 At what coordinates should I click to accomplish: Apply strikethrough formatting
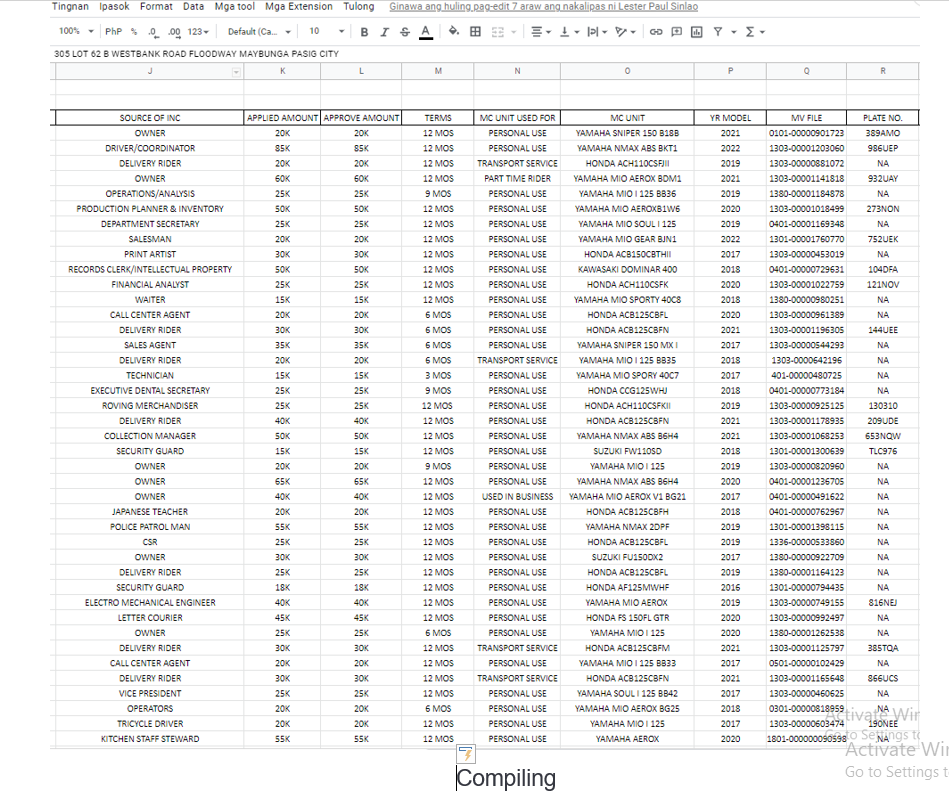point(405,32)
